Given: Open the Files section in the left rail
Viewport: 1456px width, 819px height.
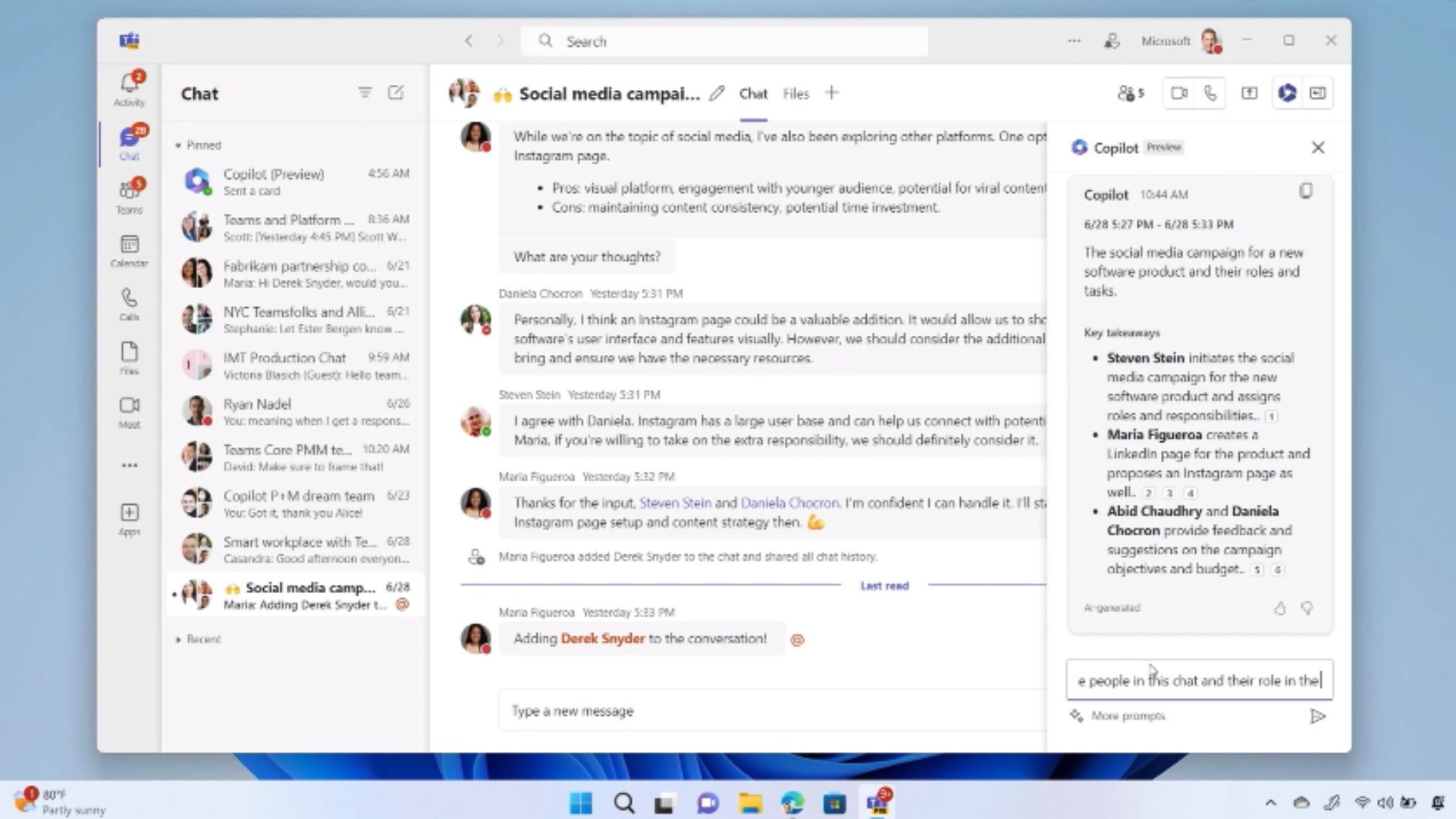Looking at the screenshot, I should click(x=129, y=356).
